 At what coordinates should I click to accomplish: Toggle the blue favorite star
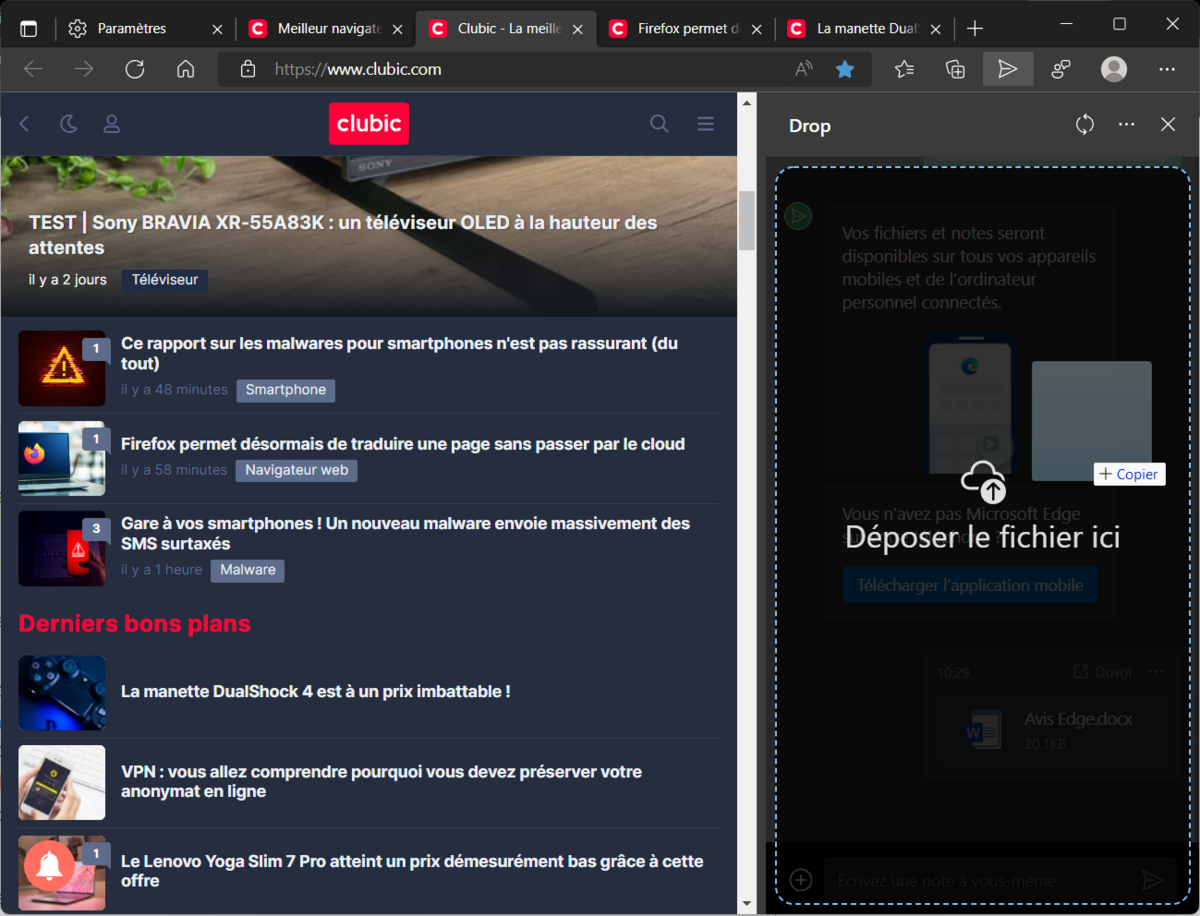845,69
